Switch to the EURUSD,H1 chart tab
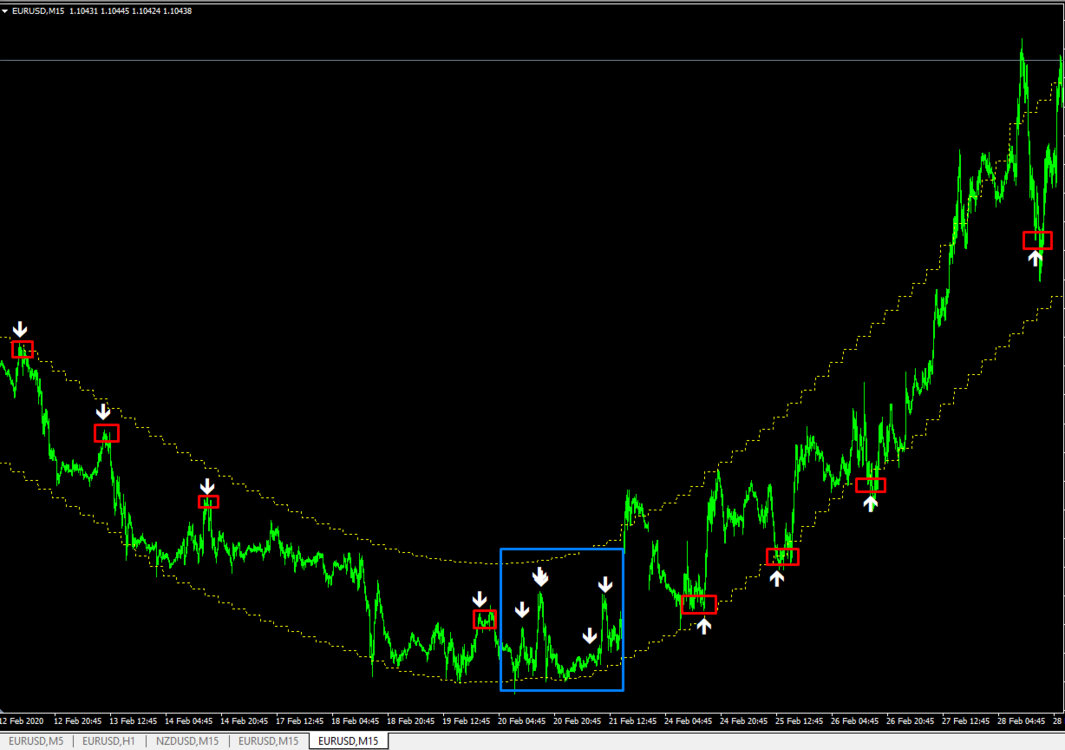Image resolution: width=1065 pixels, height=750 pixels. [109, 741]
